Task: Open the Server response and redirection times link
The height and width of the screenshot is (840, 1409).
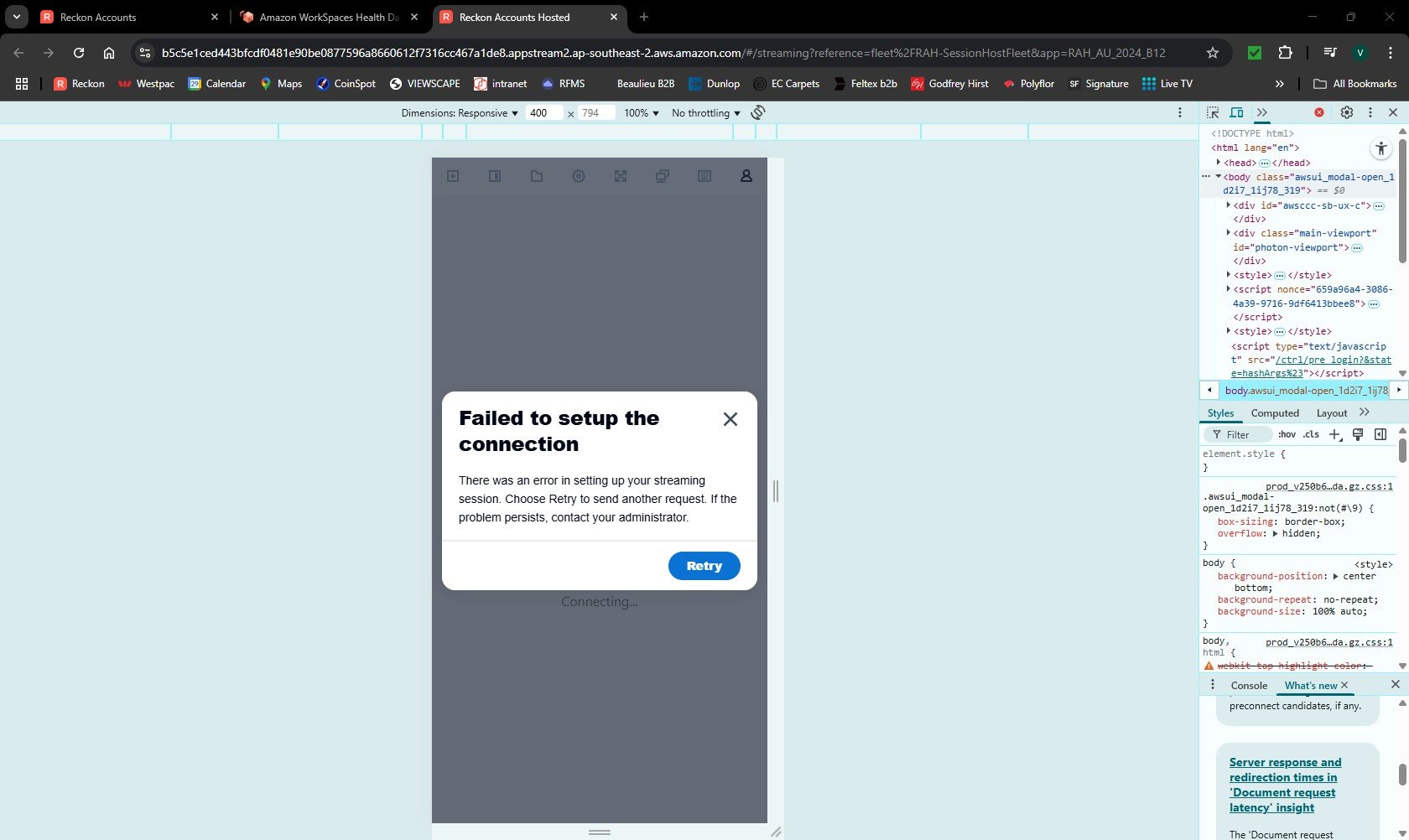Action: (x=1285, y=785)
